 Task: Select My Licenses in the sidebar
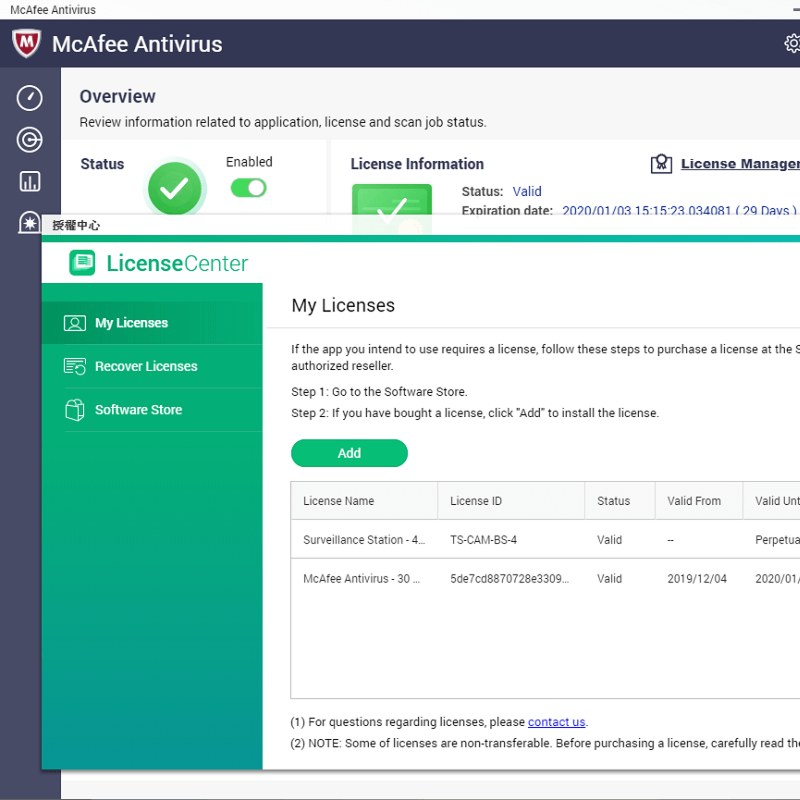[131, 323]
